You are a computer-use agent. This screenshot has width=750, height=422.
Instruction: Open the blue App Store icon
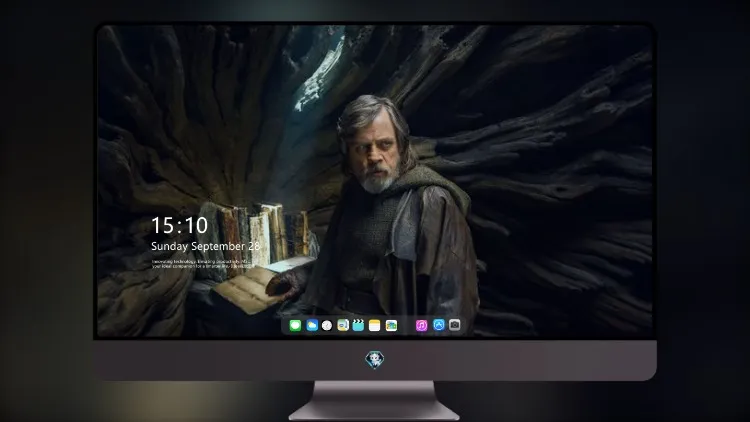point(439,325)
